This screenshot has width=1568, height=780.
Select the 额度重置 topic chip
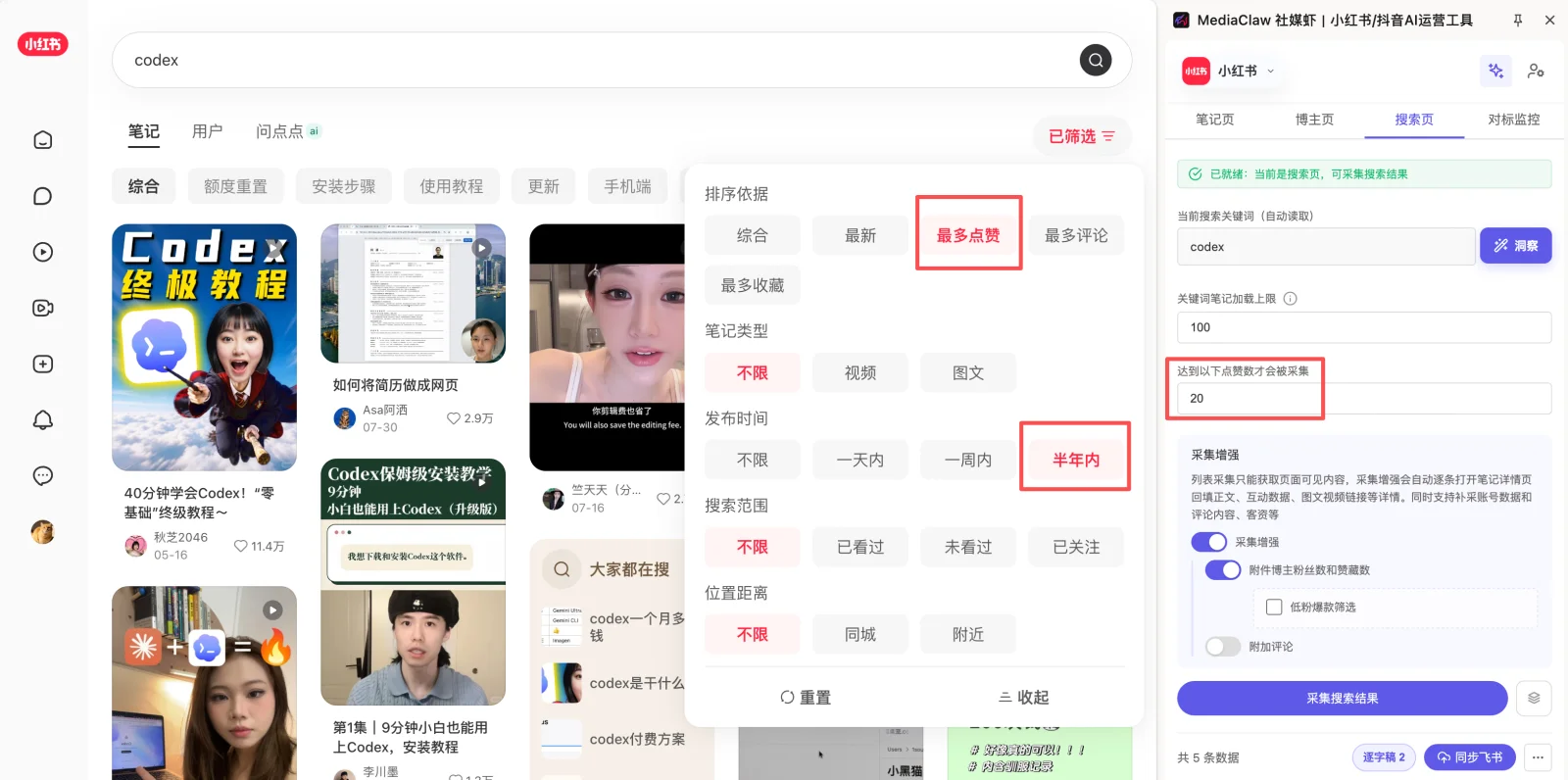(235, 186)
